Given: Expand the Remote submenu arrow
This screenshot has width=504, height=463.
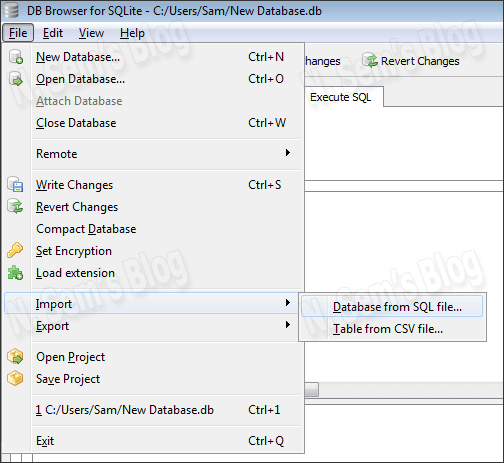Looking at the screenshot, I should coord(288,153).
